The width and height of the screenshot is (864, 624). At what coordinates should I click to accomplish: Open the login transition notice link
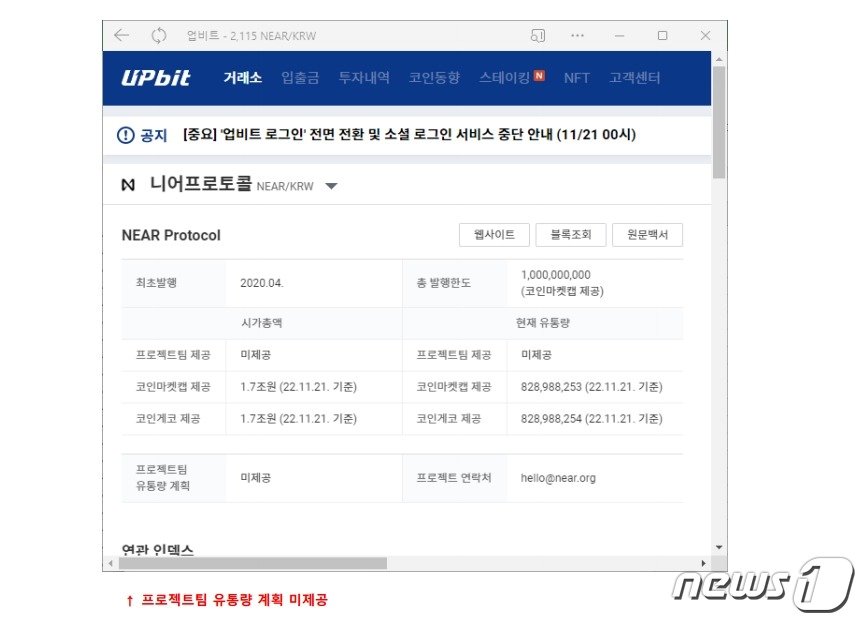(409, 135)
